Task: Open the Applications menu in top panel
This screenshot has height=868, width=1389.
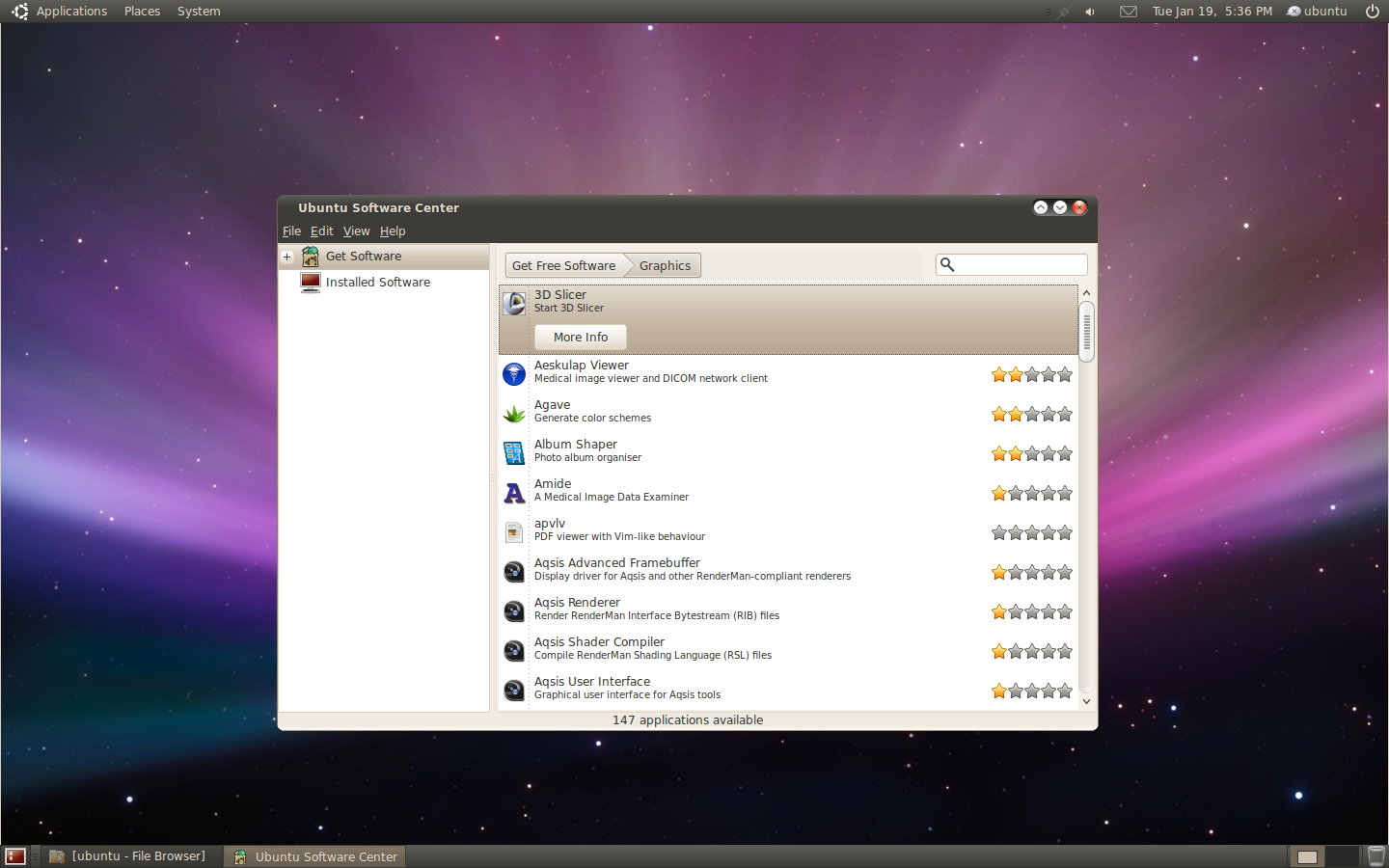Action: point(70,12)
